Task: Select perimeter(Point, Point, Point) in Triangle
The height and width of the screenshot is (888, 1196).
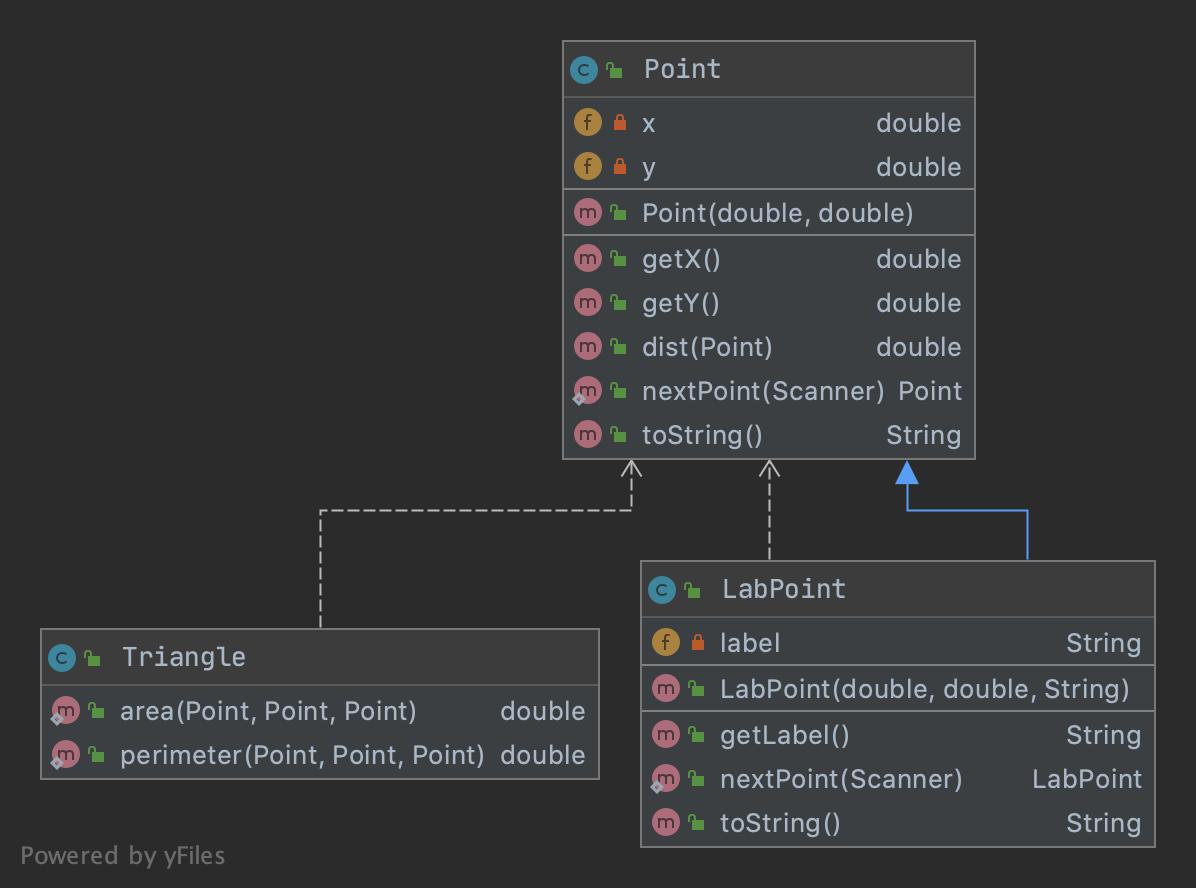Action: 302,755
